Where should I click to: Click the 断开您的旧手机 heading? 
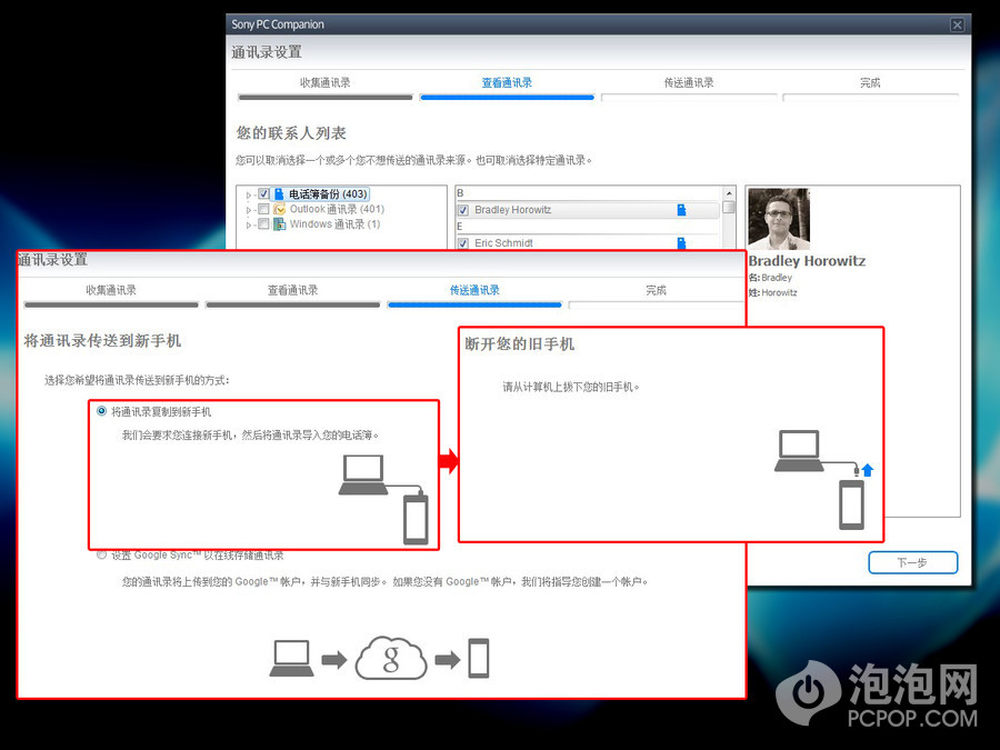click(519, 344)
